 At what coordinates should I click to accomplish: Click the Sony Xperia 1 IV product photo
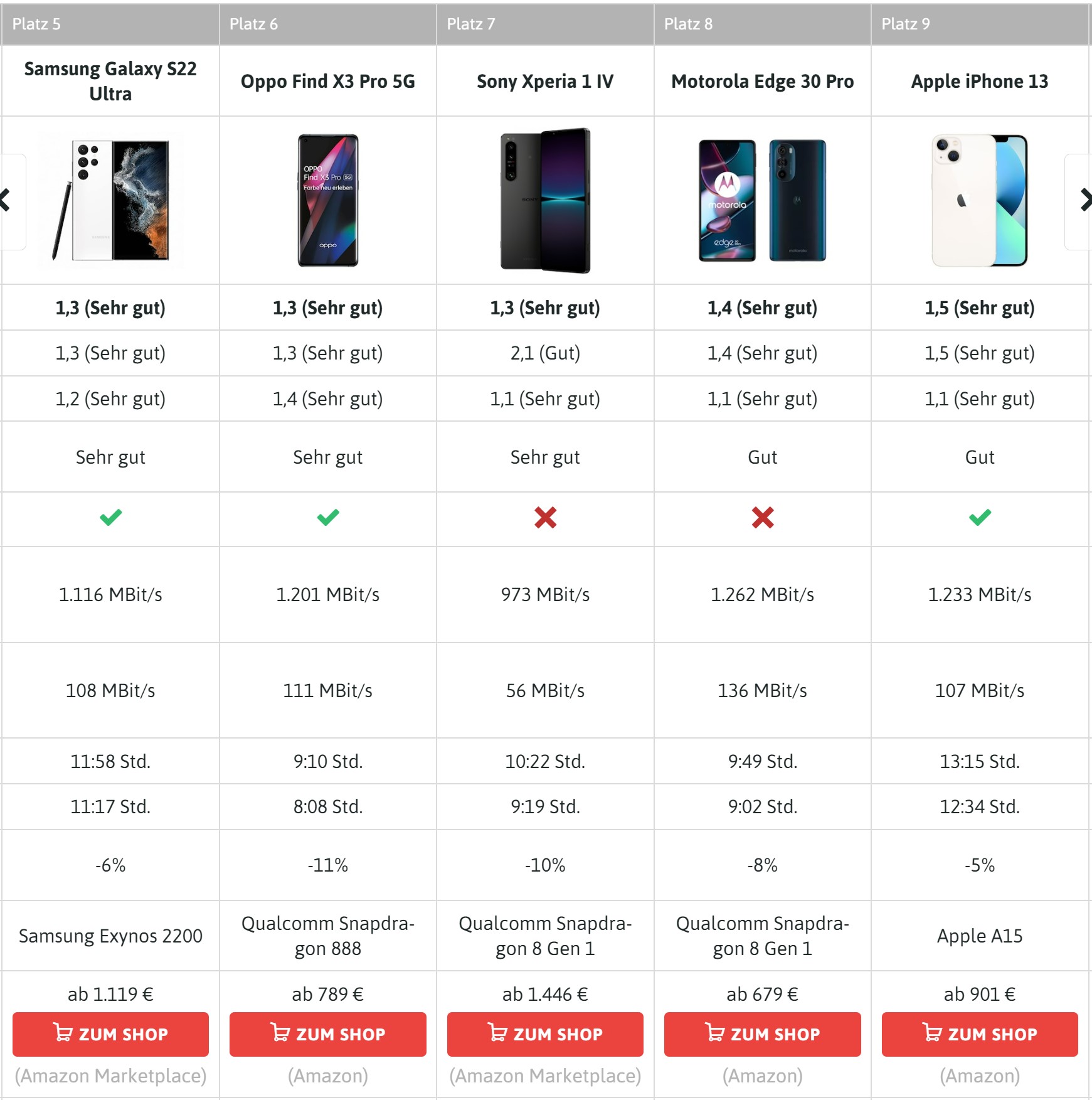pyautogui.click(x=545, y=198)
